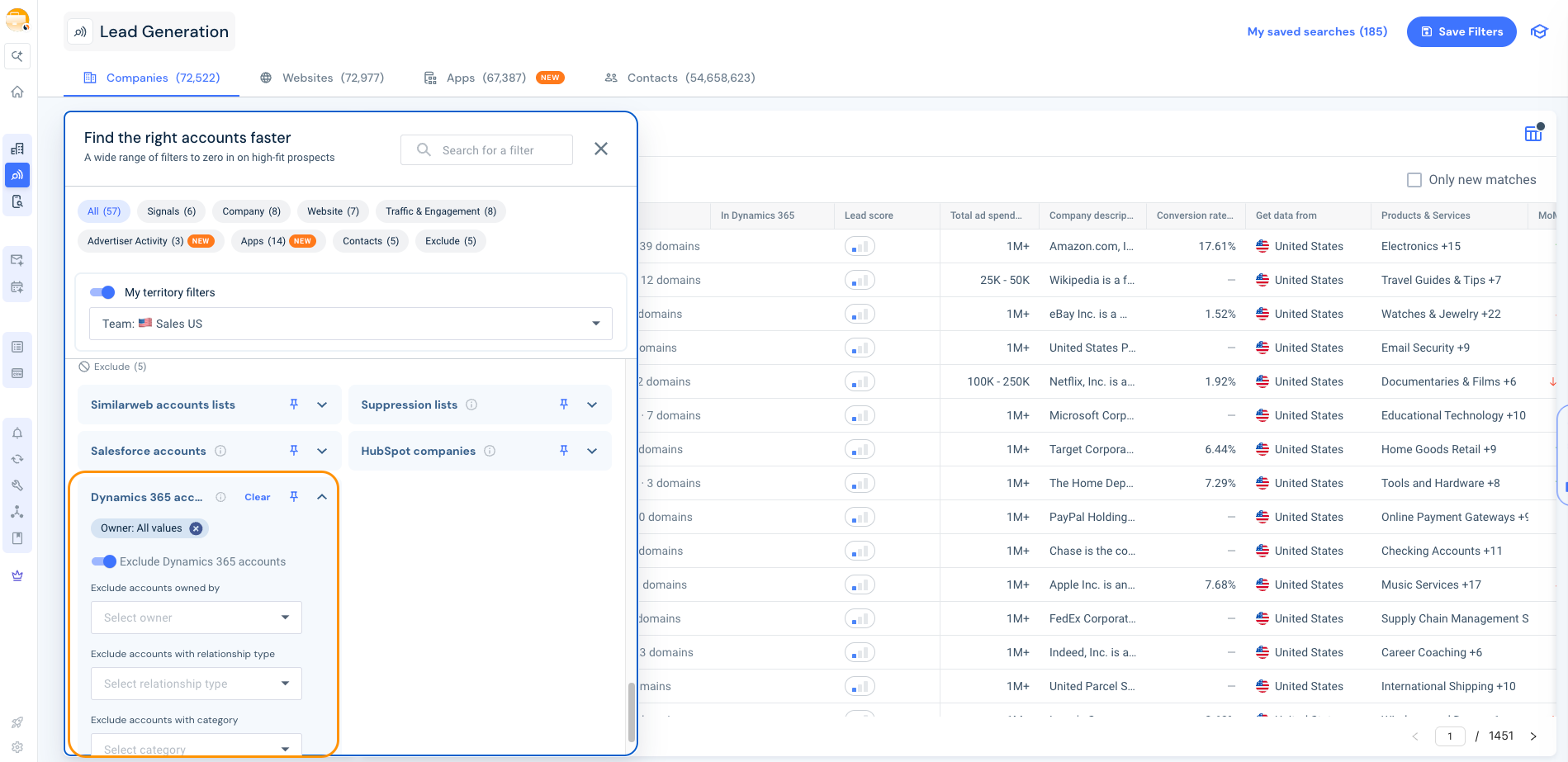
Task: Open My saved searches (185) link
Action: (1317, 31)
